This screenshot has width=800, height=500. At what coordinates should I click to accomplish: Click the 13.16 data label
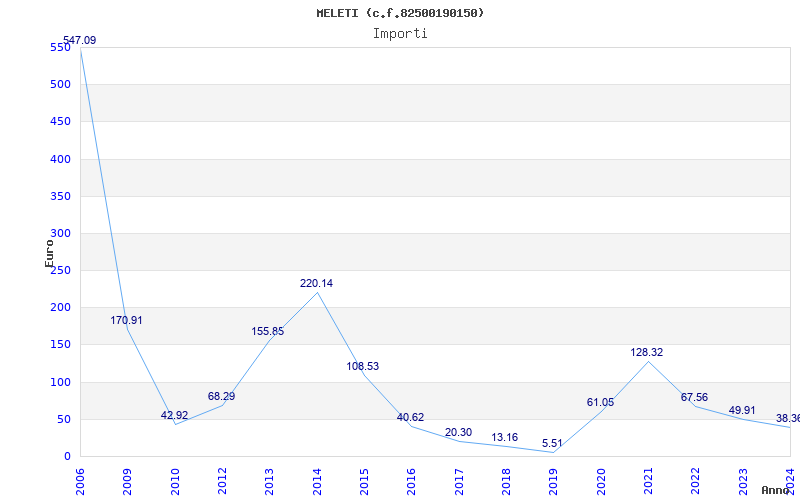click(505, 437)
